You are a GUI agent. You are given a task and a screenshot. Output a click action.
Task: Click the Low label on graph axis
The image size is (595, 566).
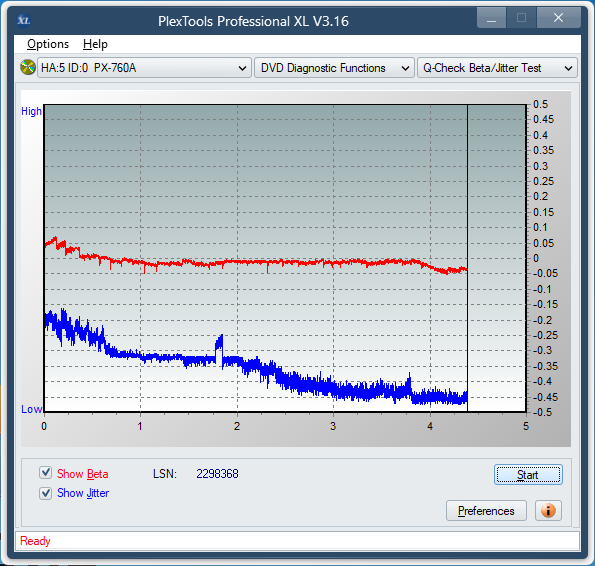click(x=31, y=409)
